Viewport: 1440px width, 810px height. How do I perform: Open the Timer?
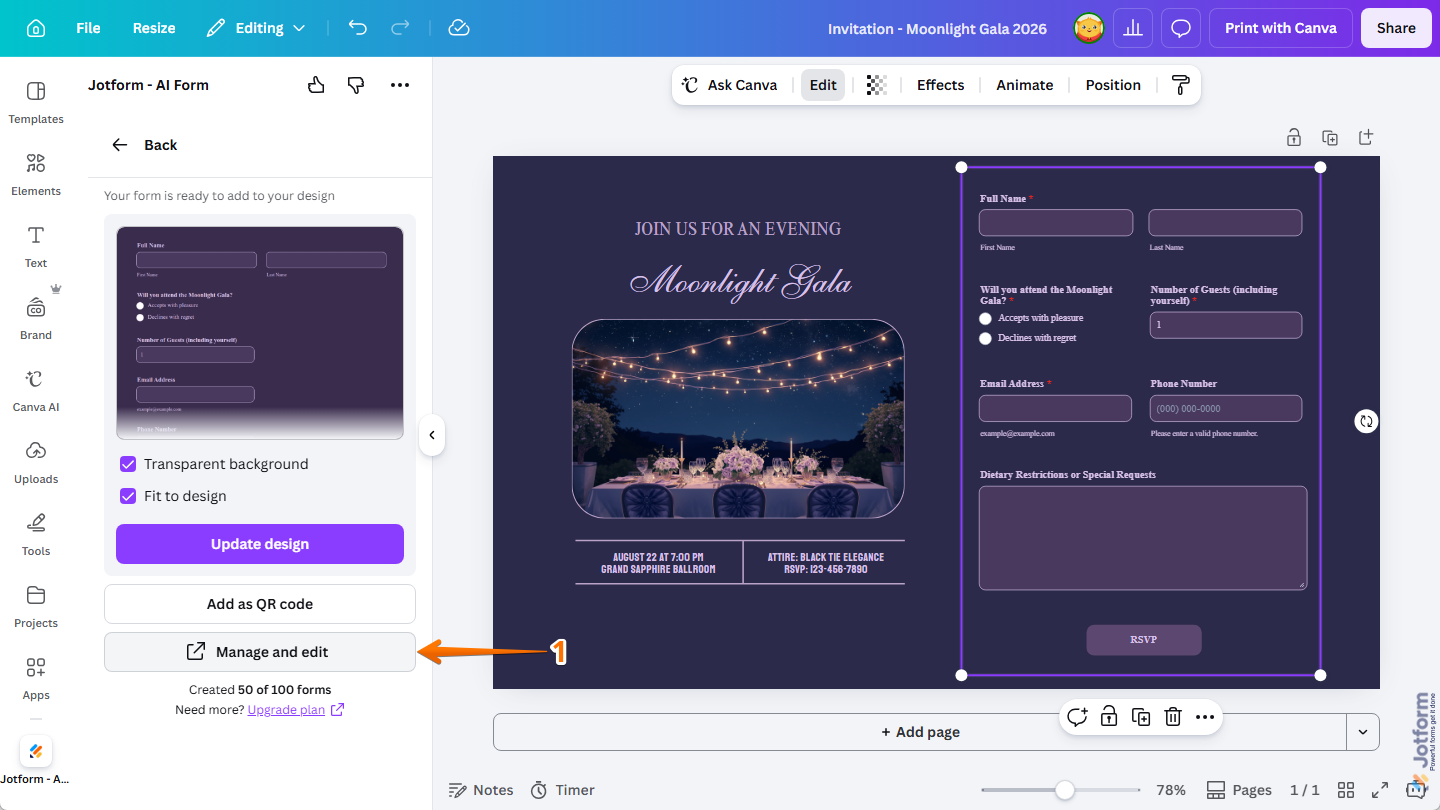tap(562, 790)
